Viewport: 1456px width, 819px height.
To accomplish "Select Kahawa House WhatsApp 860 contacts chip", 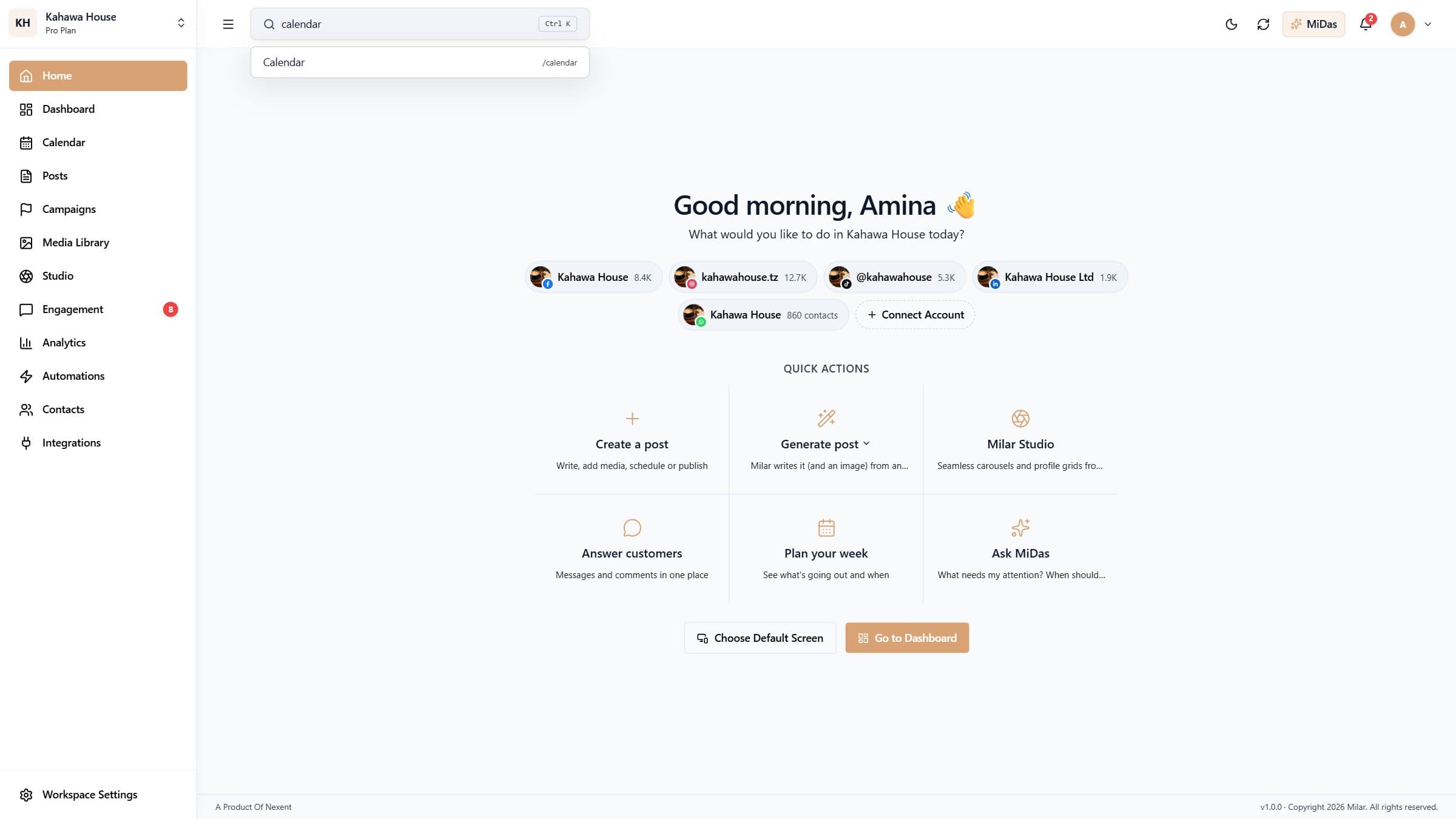I will point(763,315).
